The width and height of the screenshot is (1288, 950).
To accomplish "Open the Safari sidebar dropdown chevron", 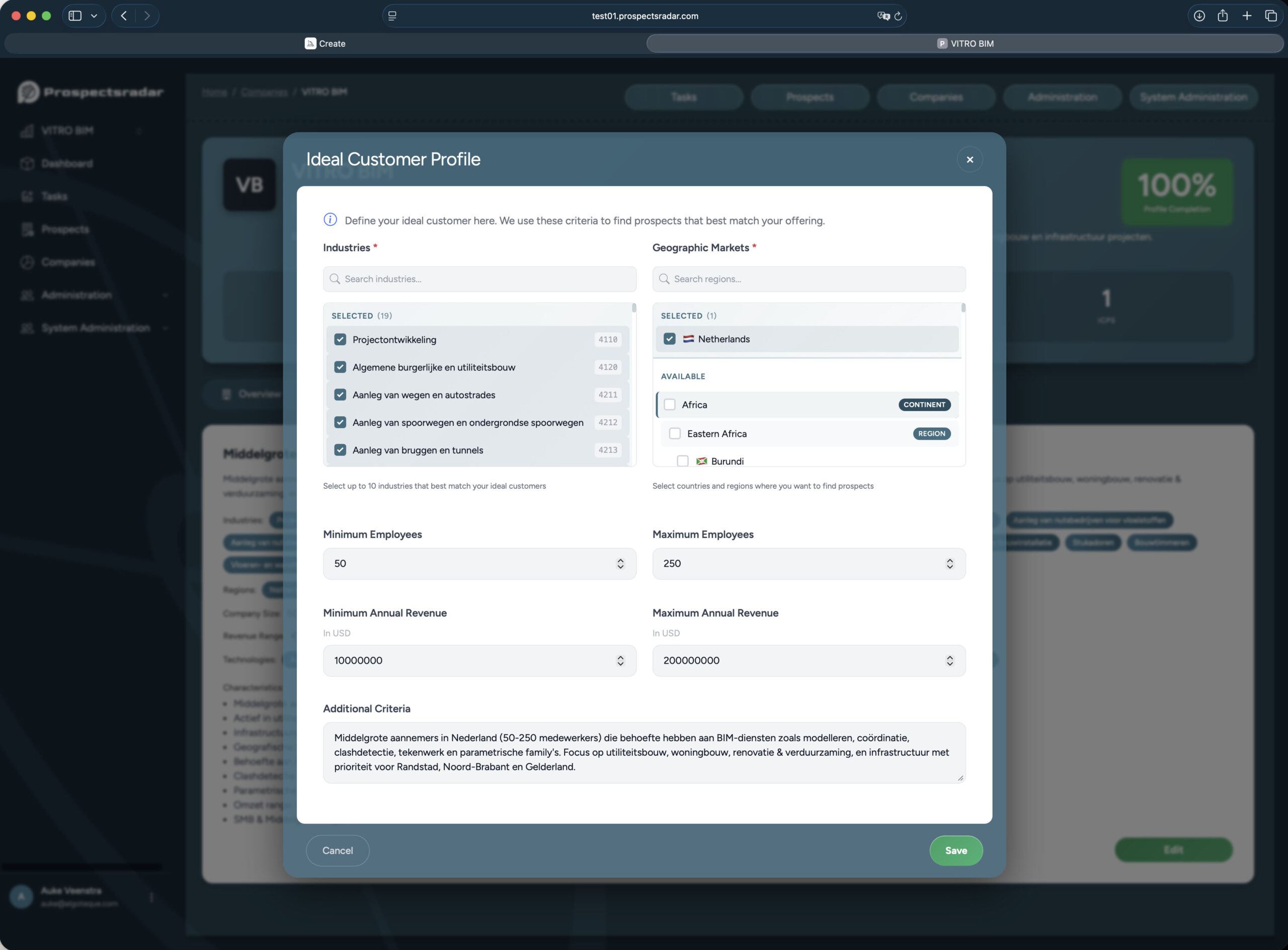I will [94, 16].
